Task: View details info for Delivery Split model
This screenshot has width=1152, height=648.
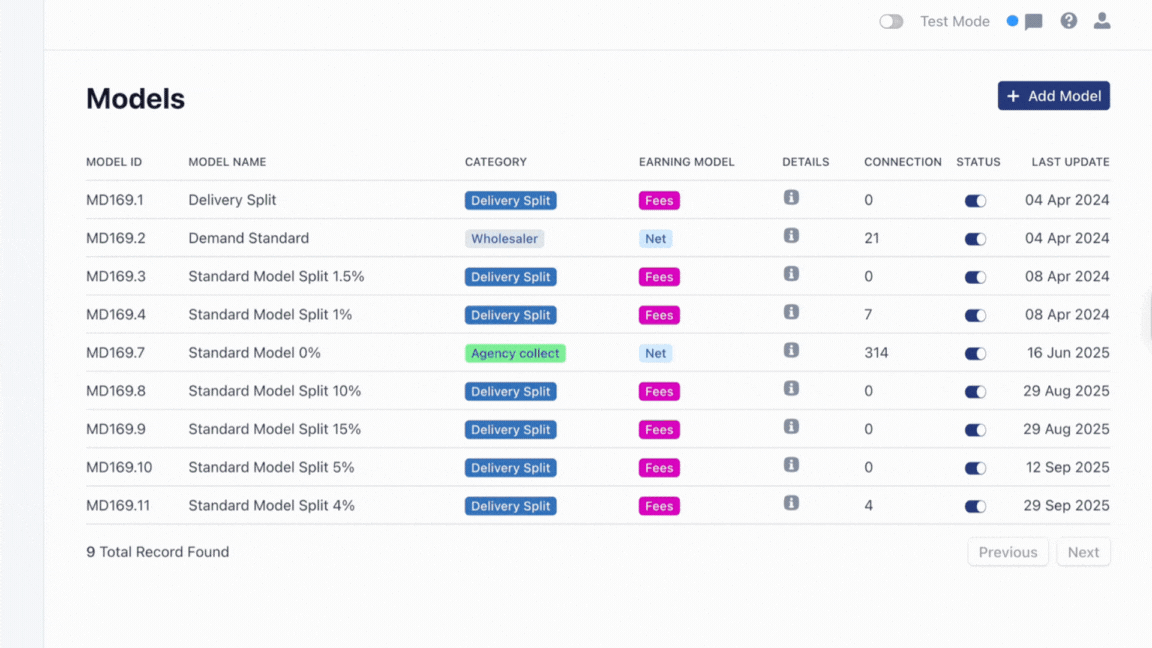Action: click(791, 198)
